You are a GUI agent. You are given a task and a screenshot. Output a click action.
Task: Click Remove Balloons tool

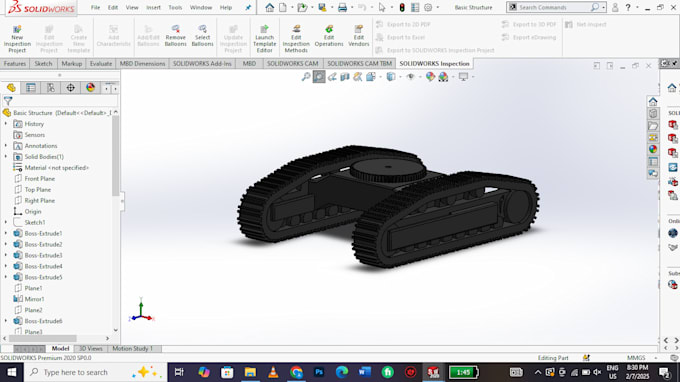tap(175, 36)
